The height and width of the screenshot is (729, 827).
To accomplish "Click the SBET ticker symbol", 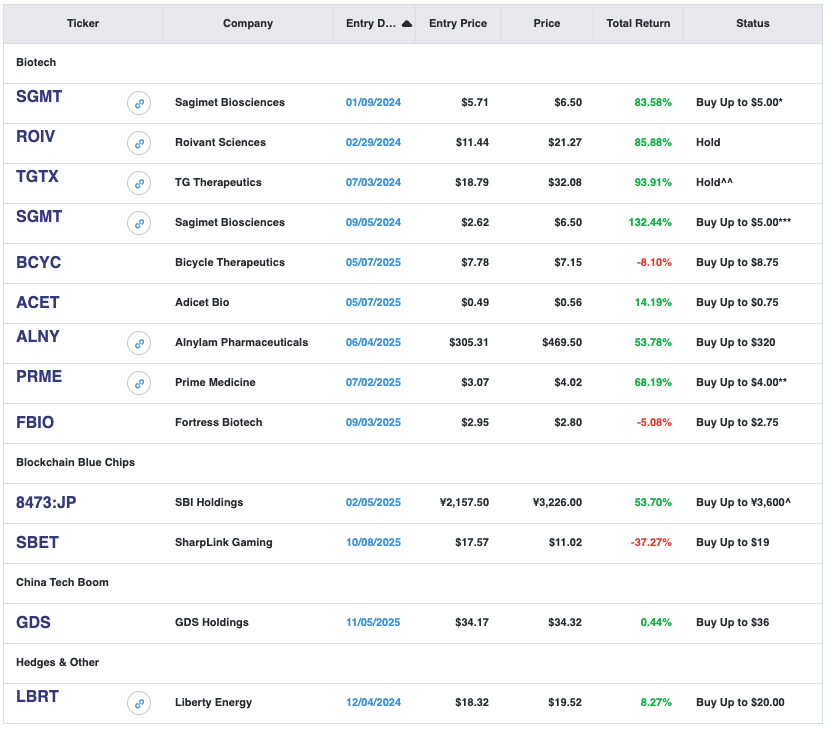I will pyautogui.click(x=38, y=542).
